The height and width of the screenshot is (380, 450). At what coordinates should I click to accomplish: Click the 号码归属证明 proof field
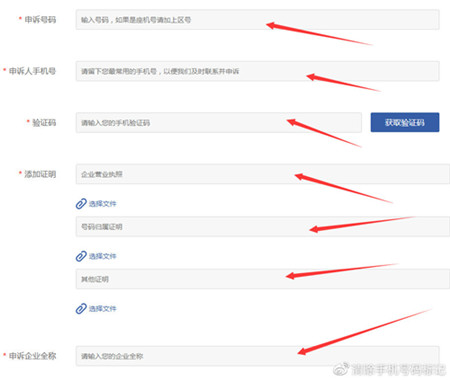pyautogui.click(x=263, y=227)
